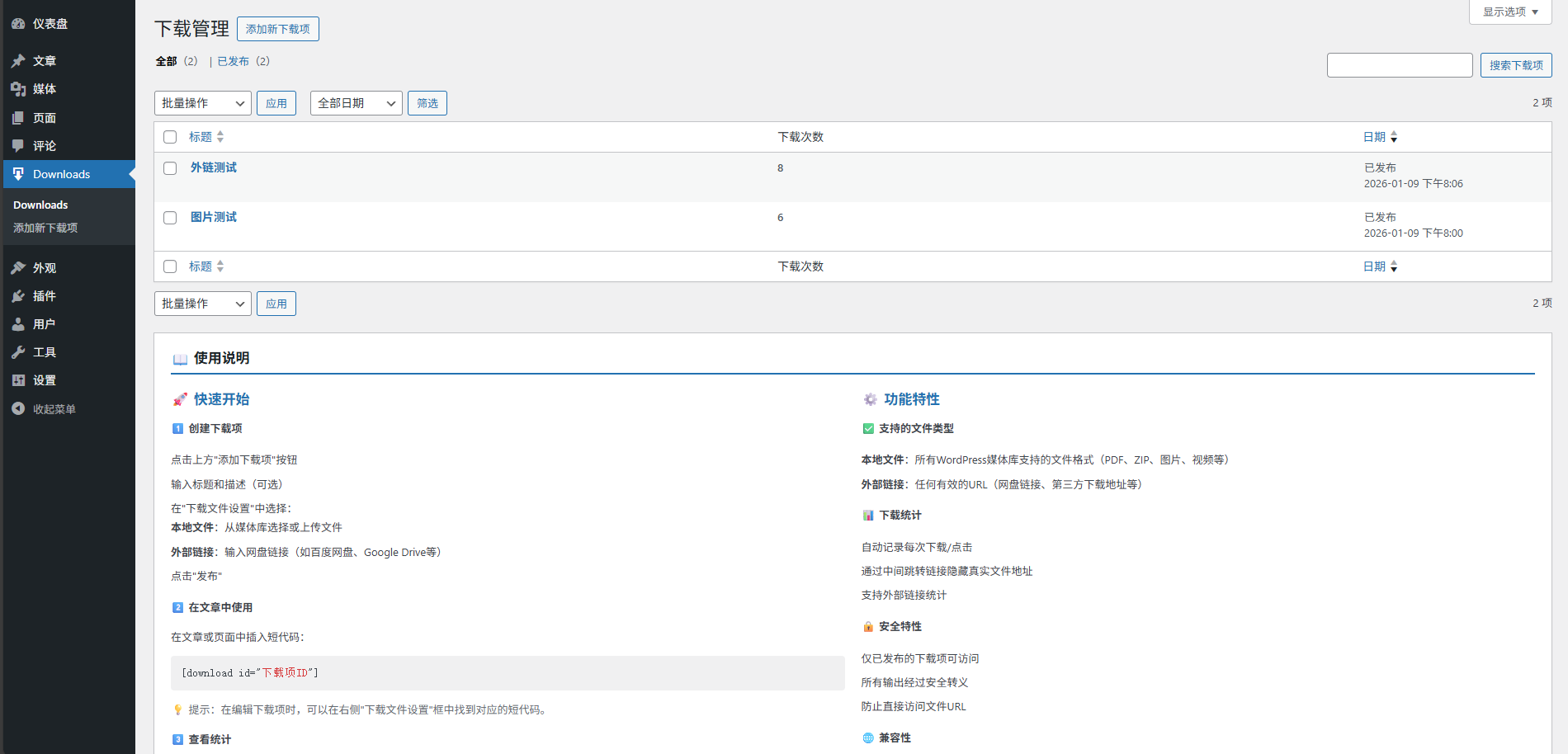Click the pushpin icon for Posts
1568x754 pixels.
pos(18,61)
